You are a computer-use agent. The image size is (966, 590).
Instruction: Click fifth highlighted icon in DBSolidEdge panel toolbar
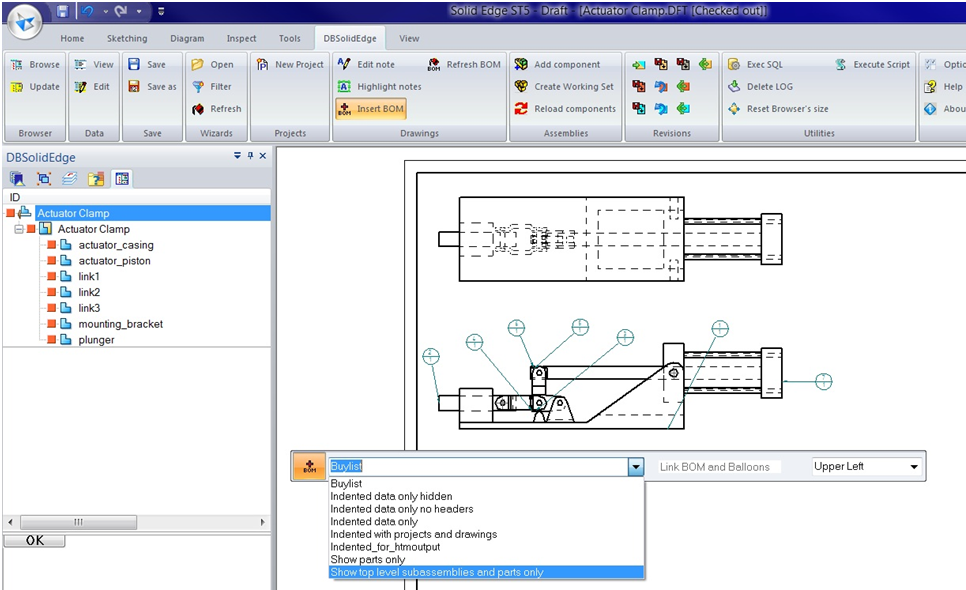click(122, 179)
